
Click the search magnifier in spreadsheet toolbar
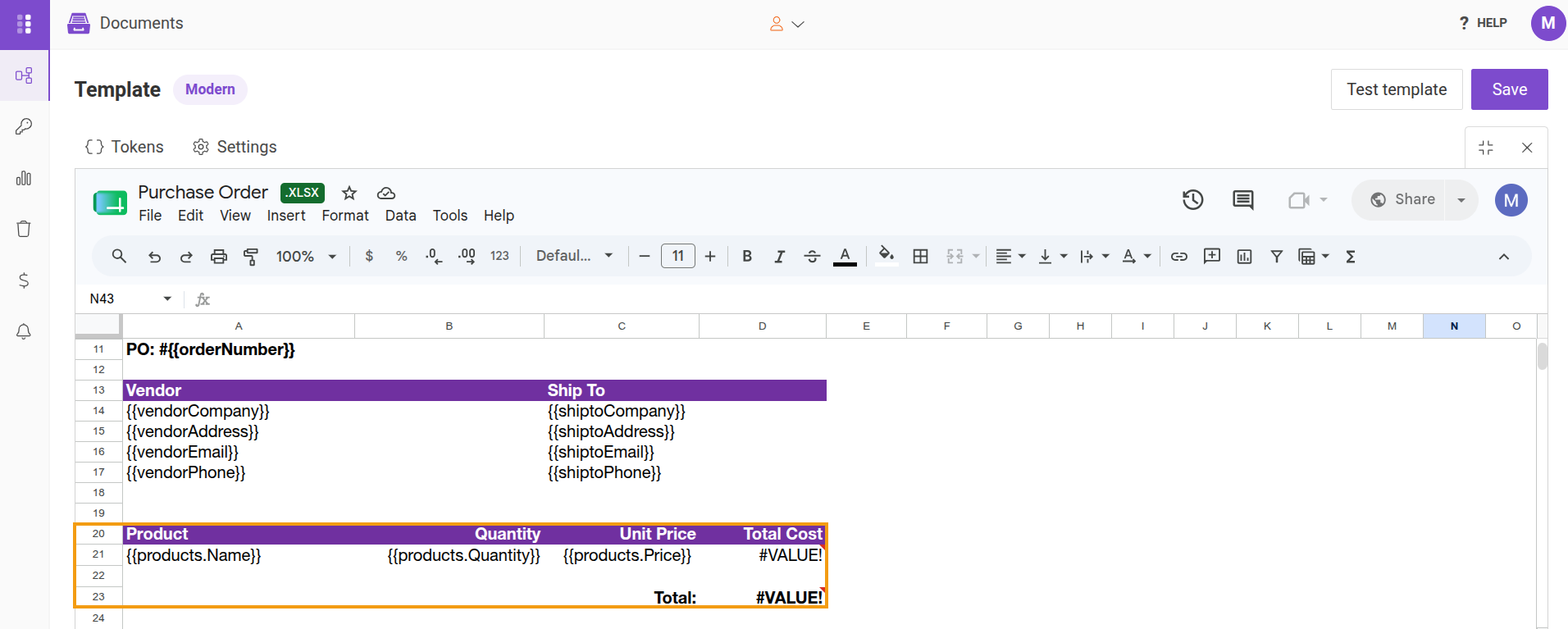pos(119,256)
